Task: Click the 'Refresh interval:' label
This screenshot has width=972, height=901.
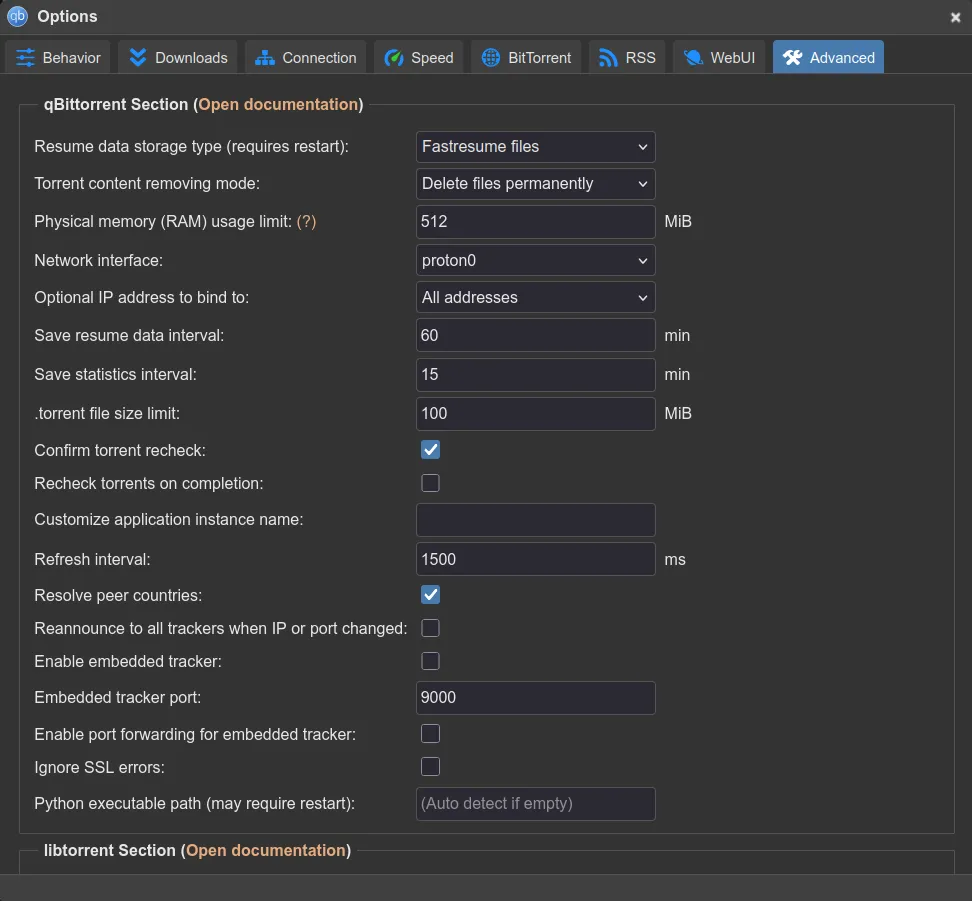Action: [92, 559]
